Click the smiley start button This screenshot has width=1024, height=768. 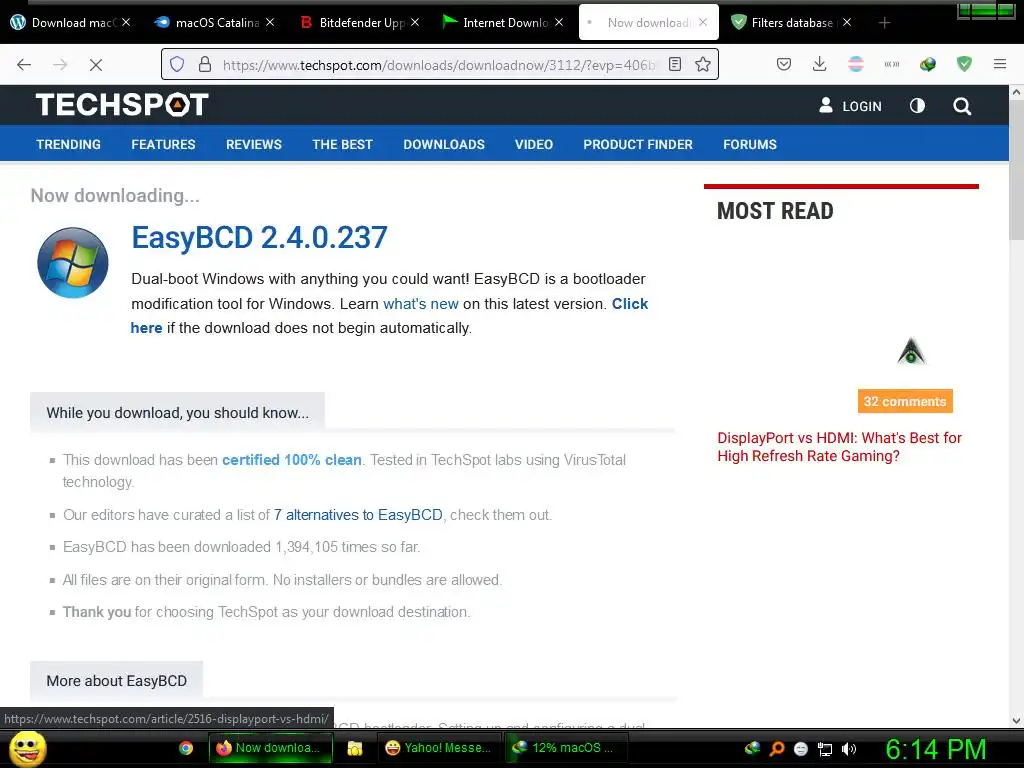(x=27, y=748)
